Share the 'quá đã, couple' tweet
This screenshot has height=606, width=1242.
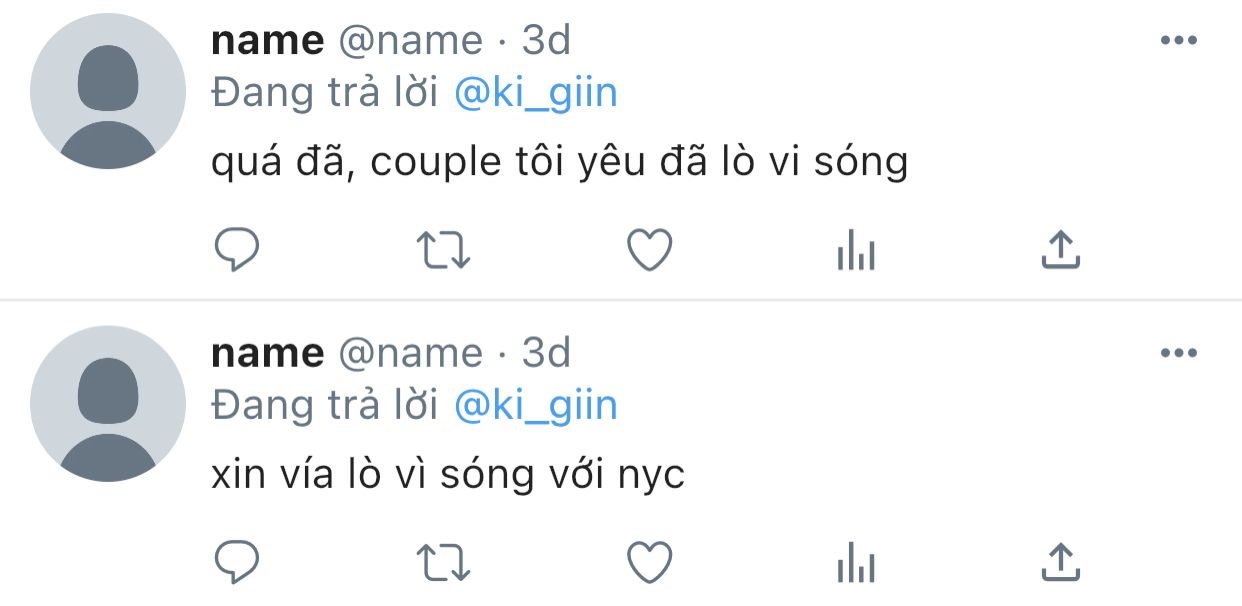1060,250
